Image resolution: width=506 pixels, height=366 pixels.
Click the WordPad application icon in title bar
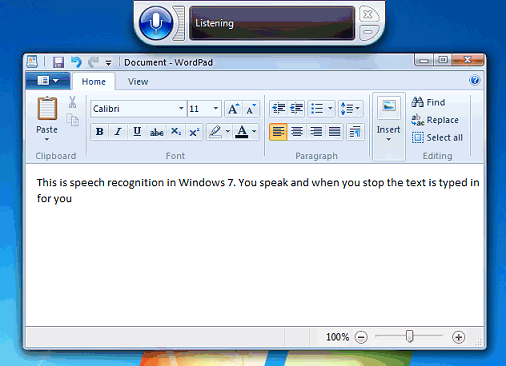[32, 62]
